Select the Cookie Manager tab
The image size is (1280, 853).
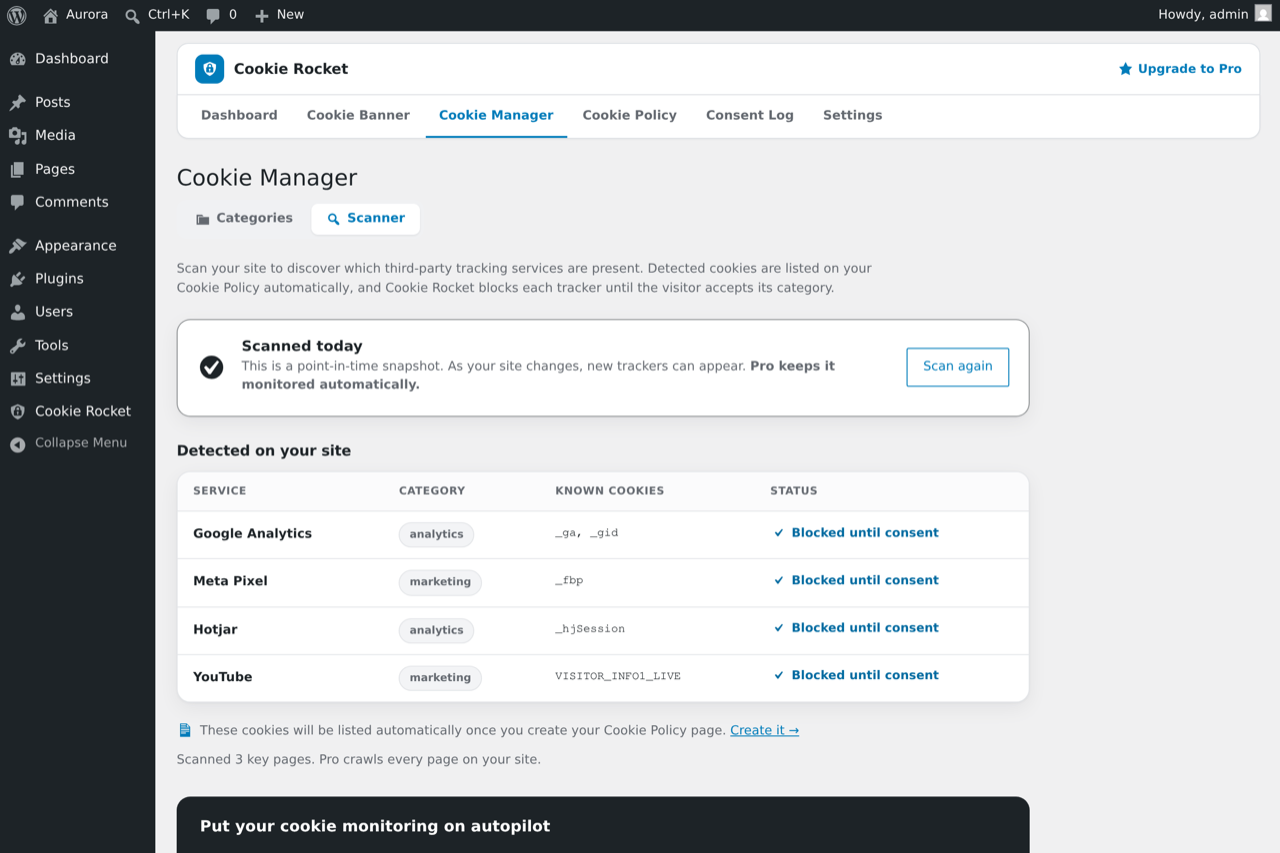496,115
